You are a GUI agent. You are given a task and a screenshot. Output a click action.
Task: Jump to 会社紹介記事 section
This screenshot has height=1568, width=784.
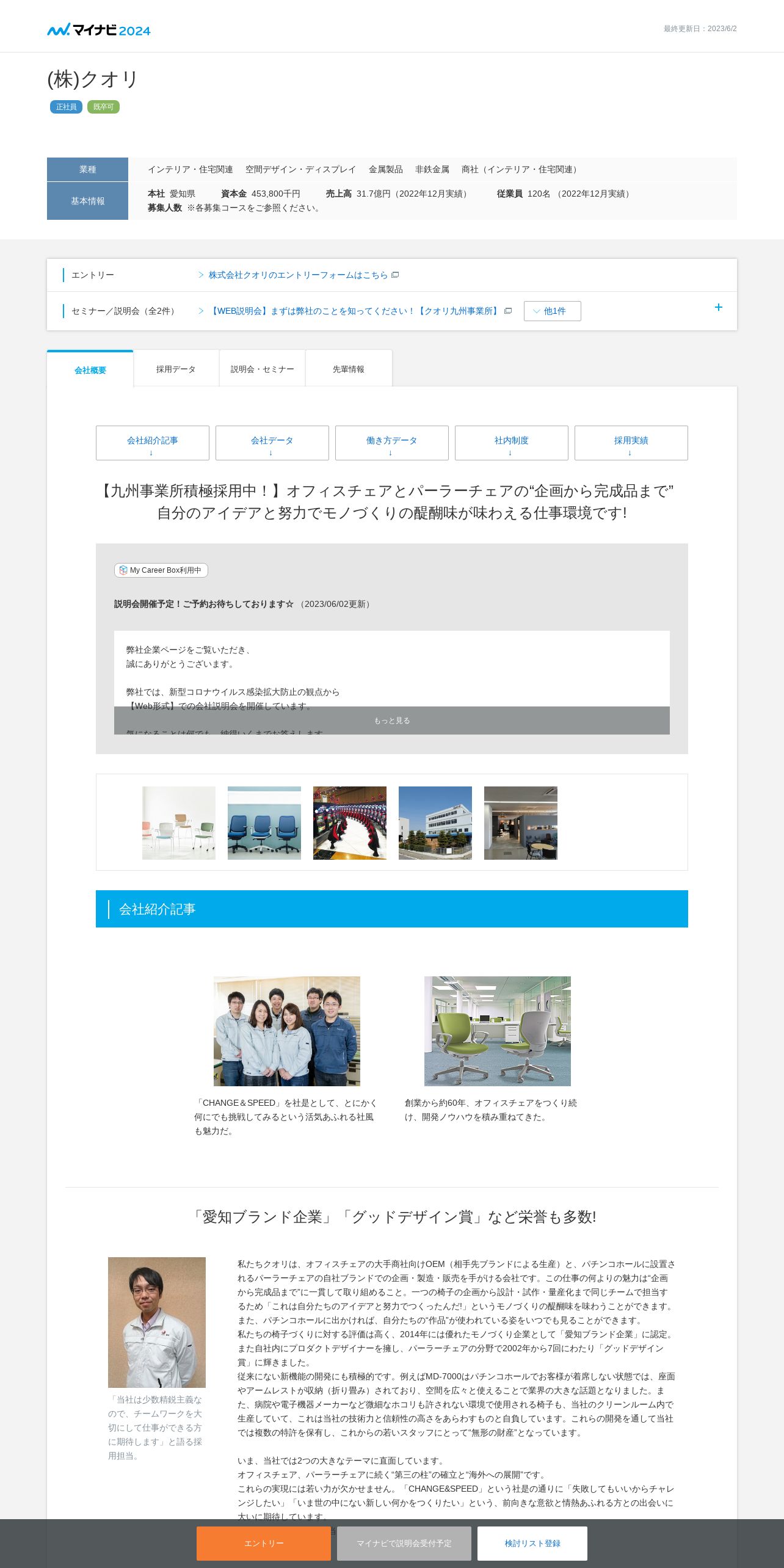(153, 443)
